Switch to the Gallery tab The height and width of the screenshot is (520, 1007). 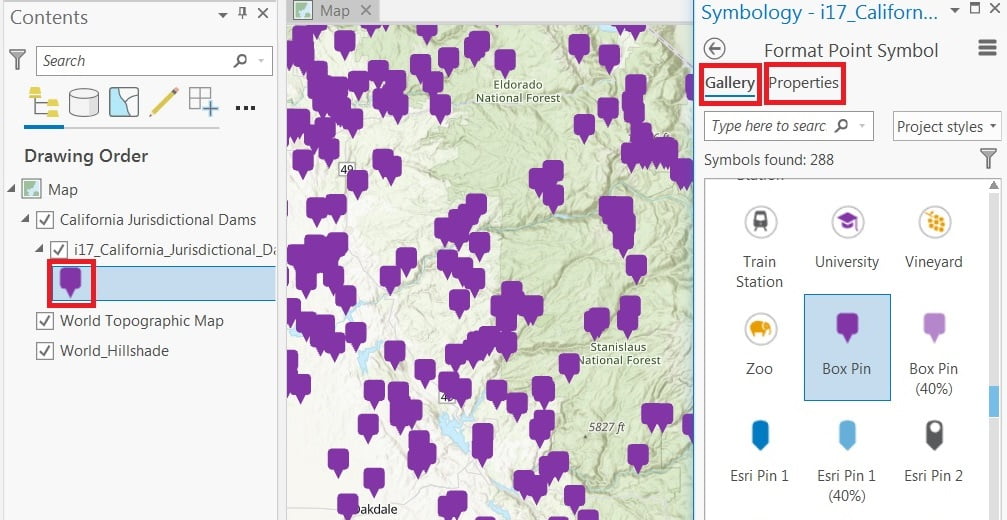point(730,83)
